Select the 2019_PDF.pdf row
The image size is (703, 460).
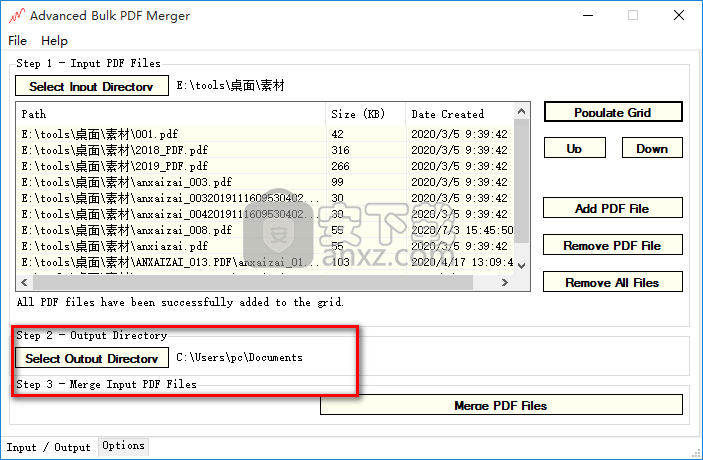tap(265, 166)
